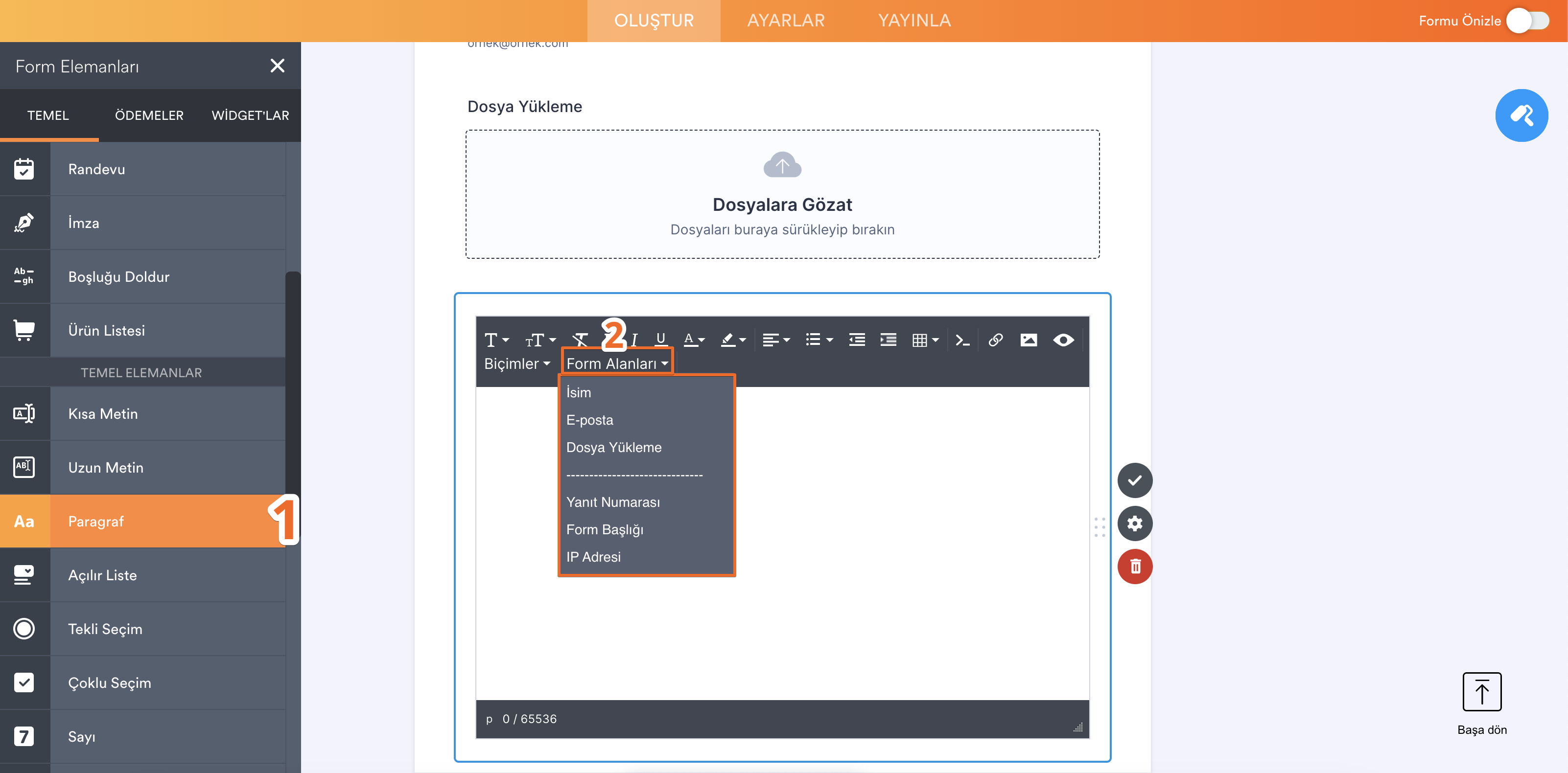The width and height of the screenshot is (1568, 773).
Task: Open element settings gear button
Action: (x=1135, y=523)
